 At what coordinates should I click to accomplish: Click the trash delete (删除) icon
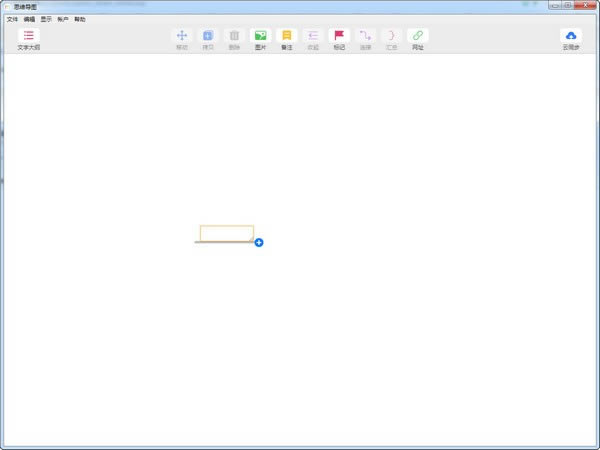234,36
